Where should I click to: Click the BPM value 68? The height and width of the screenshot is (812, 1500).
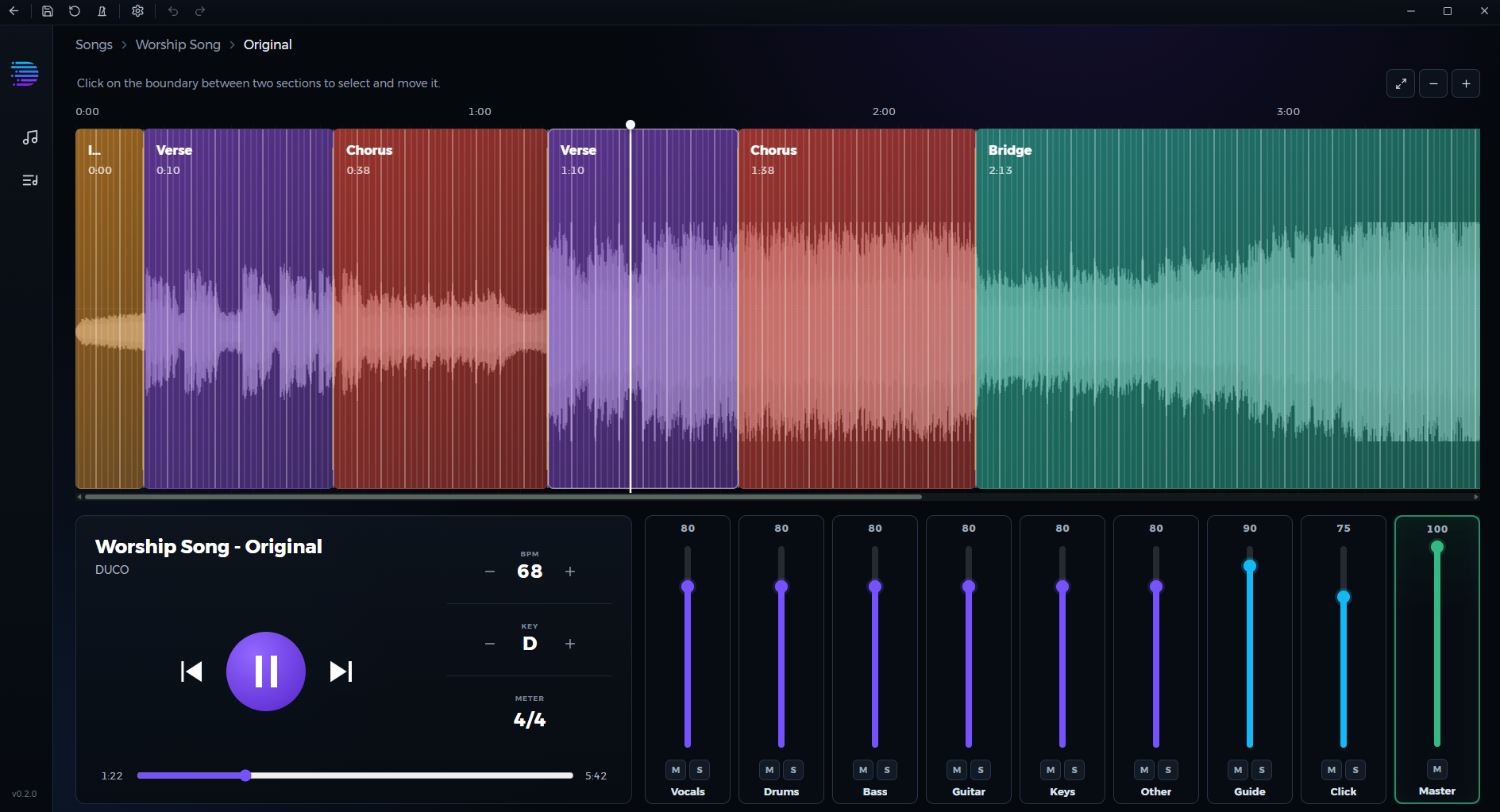click(530, 571)
